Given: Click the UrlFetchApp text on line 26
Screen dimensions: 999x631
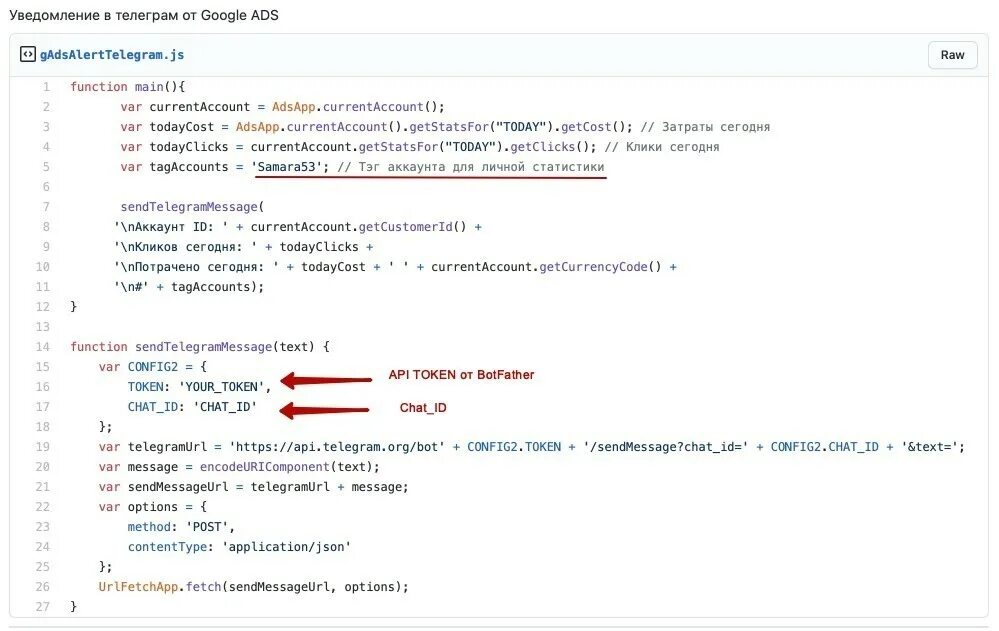Looking at the screenshot, I should coord(140,587).
